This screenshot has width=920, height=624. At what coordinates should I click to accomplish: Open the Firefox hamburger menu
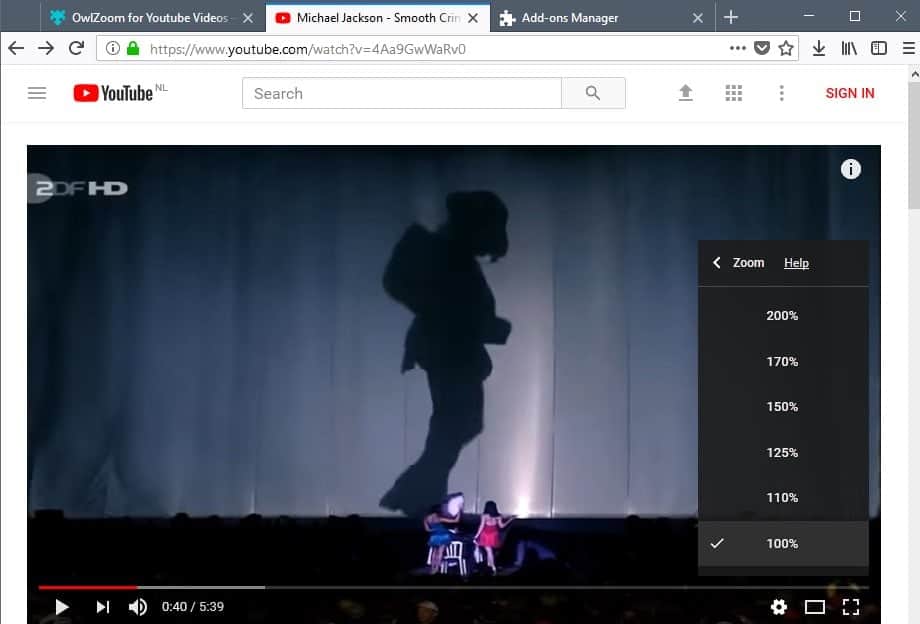[909, 47]
